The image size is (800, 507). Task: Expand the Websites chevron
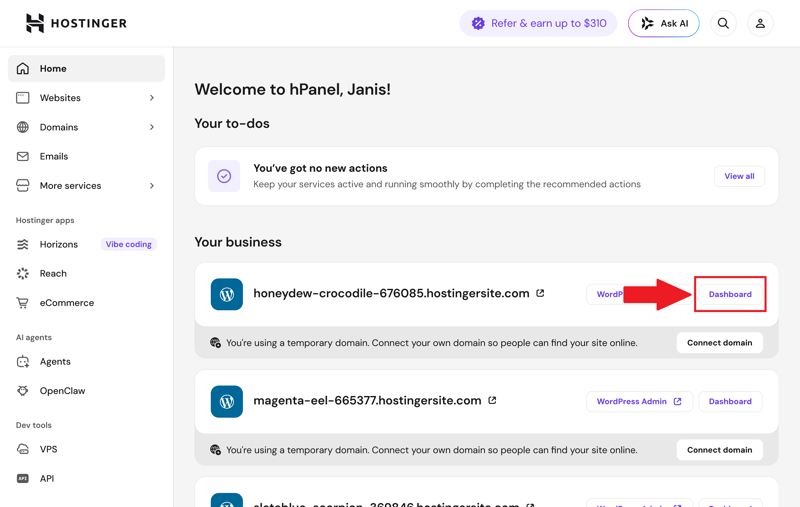tap(152, 97)
